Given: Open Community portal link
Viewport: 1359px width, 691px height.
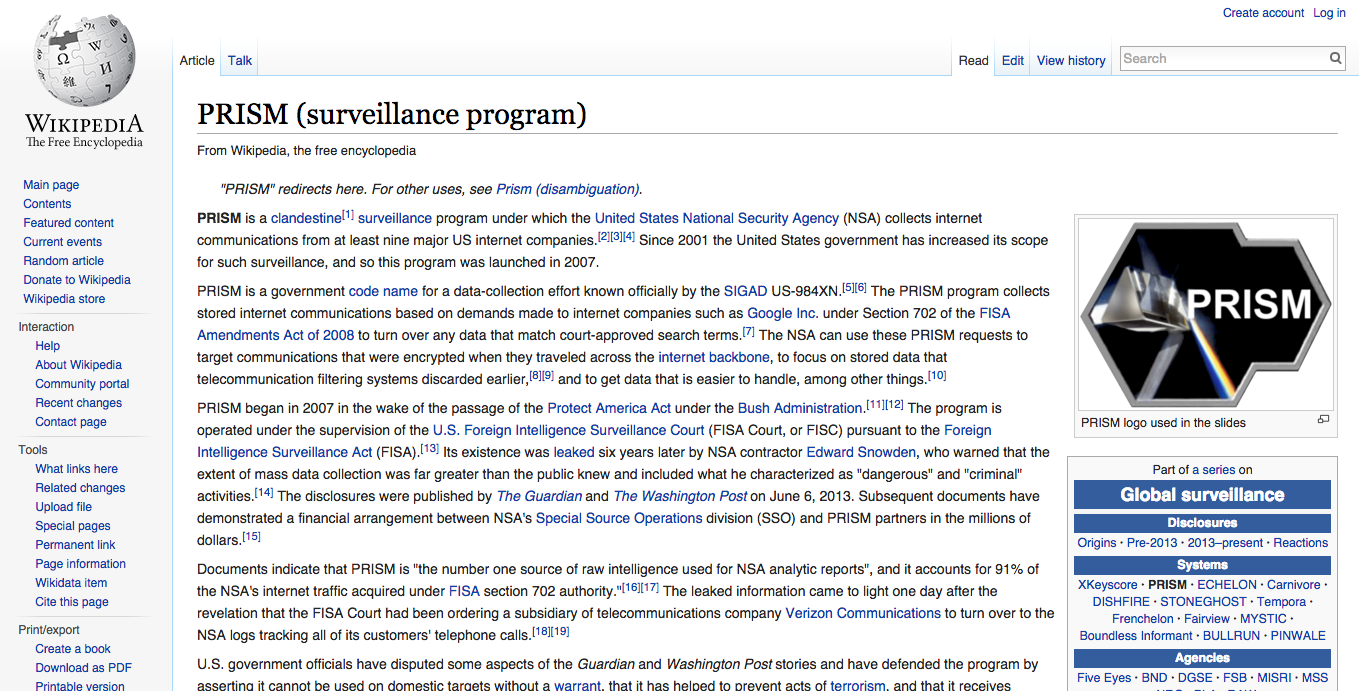Looking at the screenshot, I should (82, 384).
